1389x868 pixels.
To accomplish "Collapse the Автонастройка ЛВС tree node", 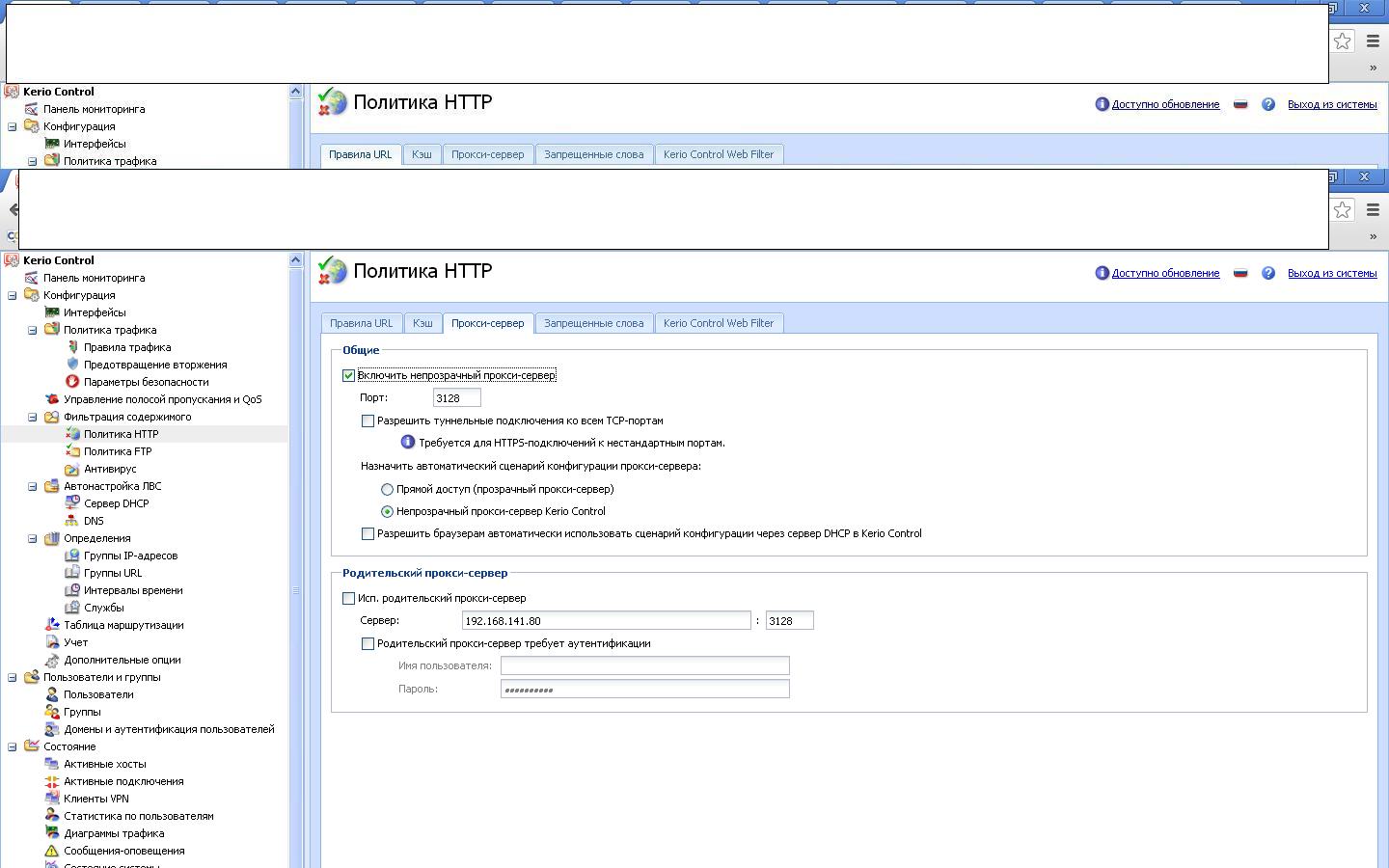I will [x=32, y=486].
